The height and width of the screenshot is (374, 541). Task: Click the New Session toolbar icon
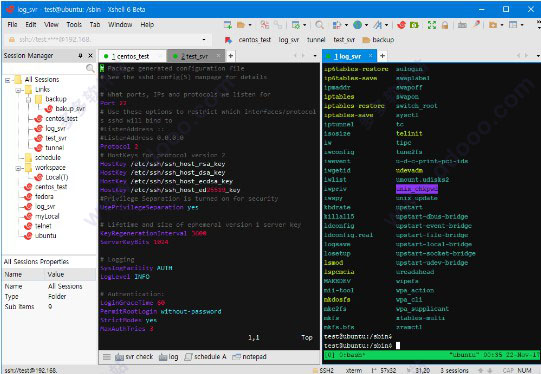(x=228, y=25)
